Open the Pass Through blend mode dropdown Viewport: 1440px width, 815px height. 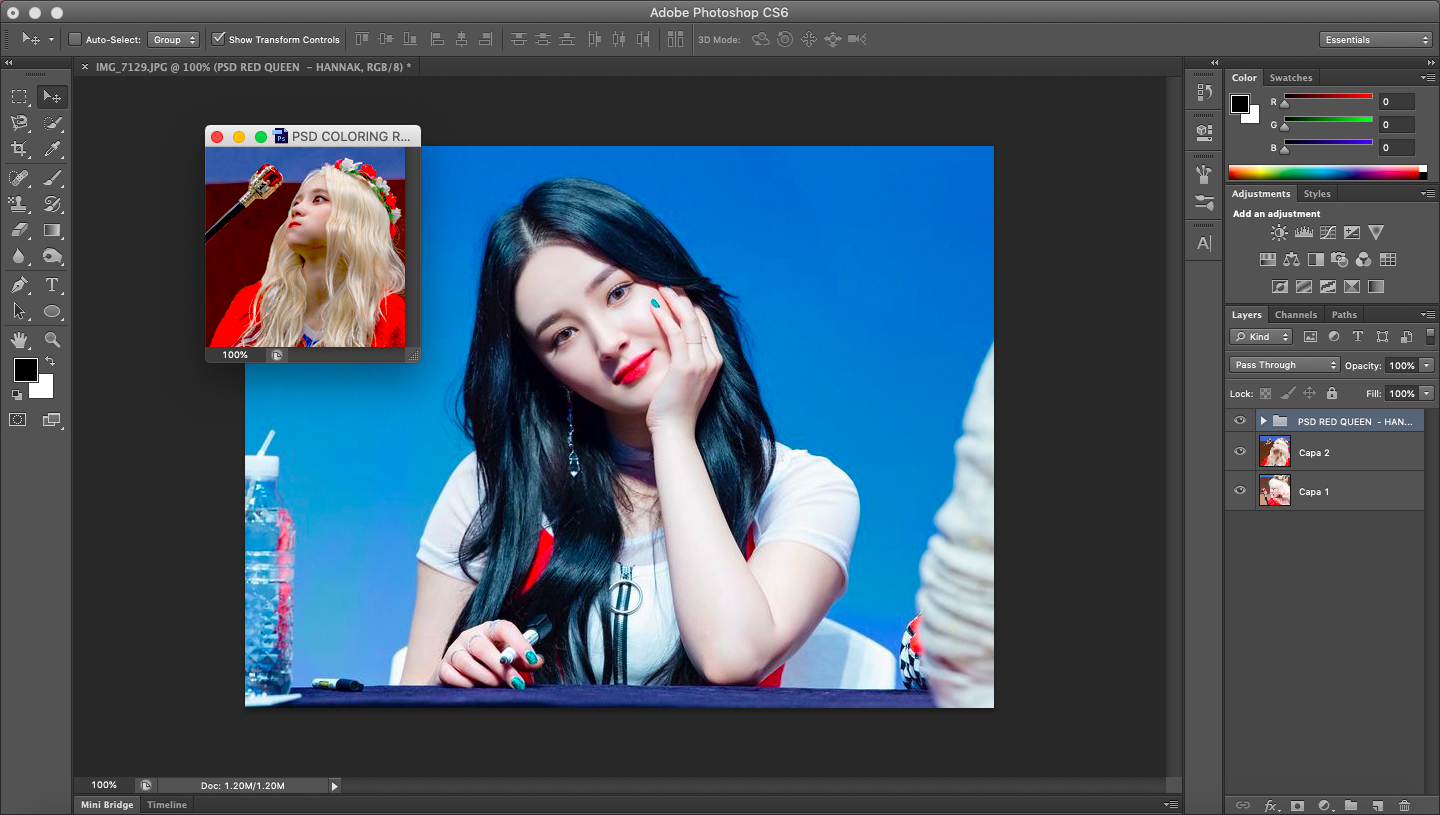[1284, 365]
